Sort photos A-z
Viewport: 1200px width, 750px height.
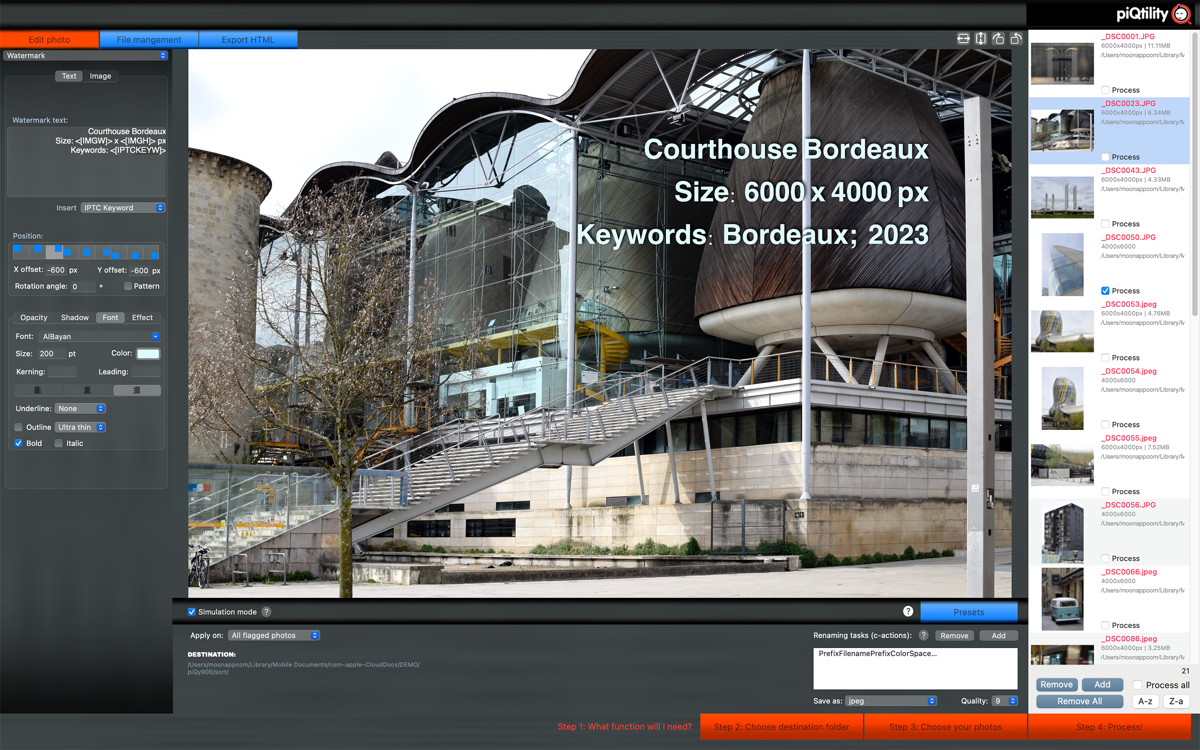1146,701
